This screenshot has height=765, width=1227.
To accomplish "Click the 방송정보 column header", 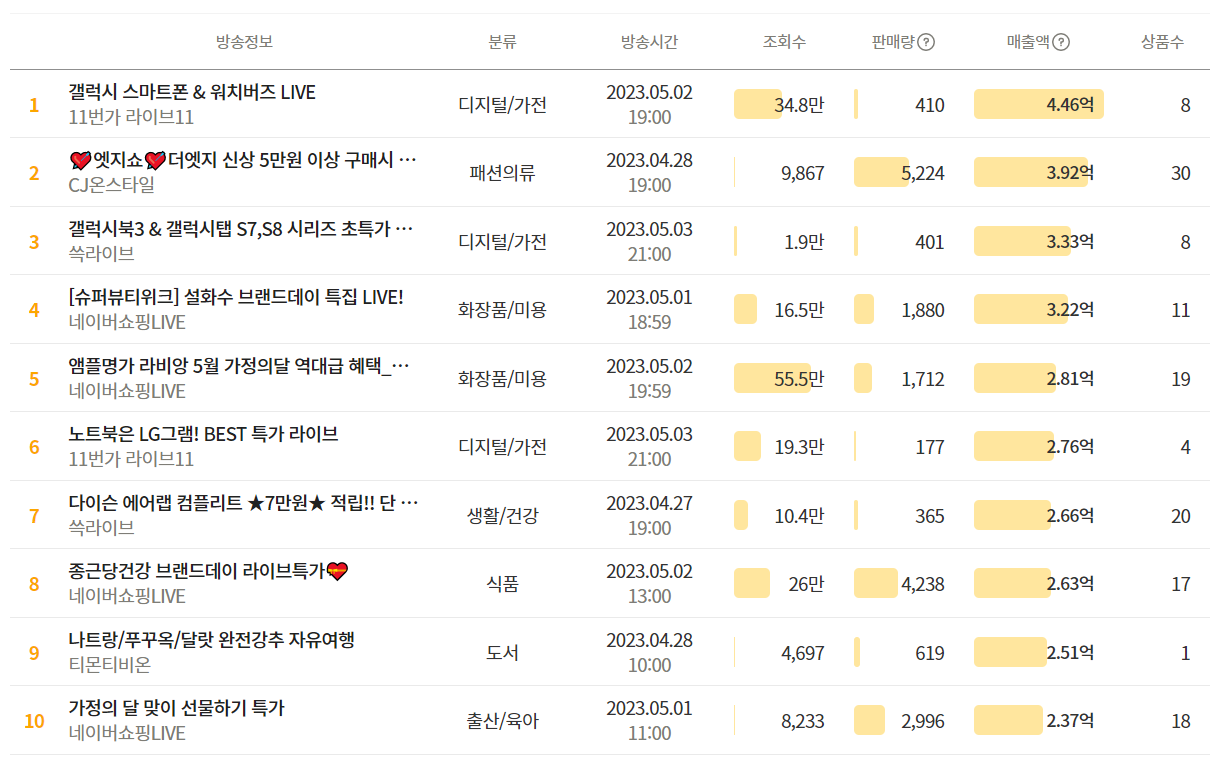I will 244,42.
